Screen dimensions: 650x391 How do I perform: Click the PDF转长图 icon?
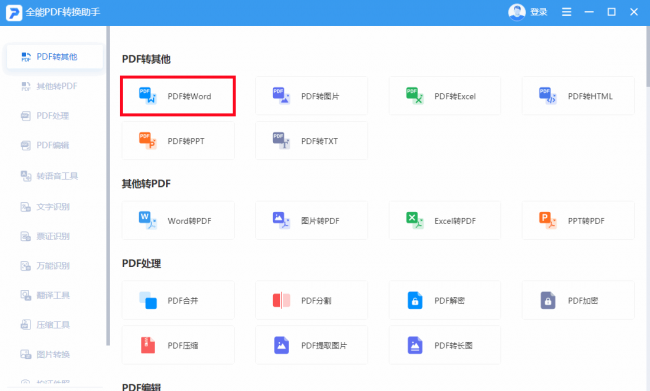[415, 345]
